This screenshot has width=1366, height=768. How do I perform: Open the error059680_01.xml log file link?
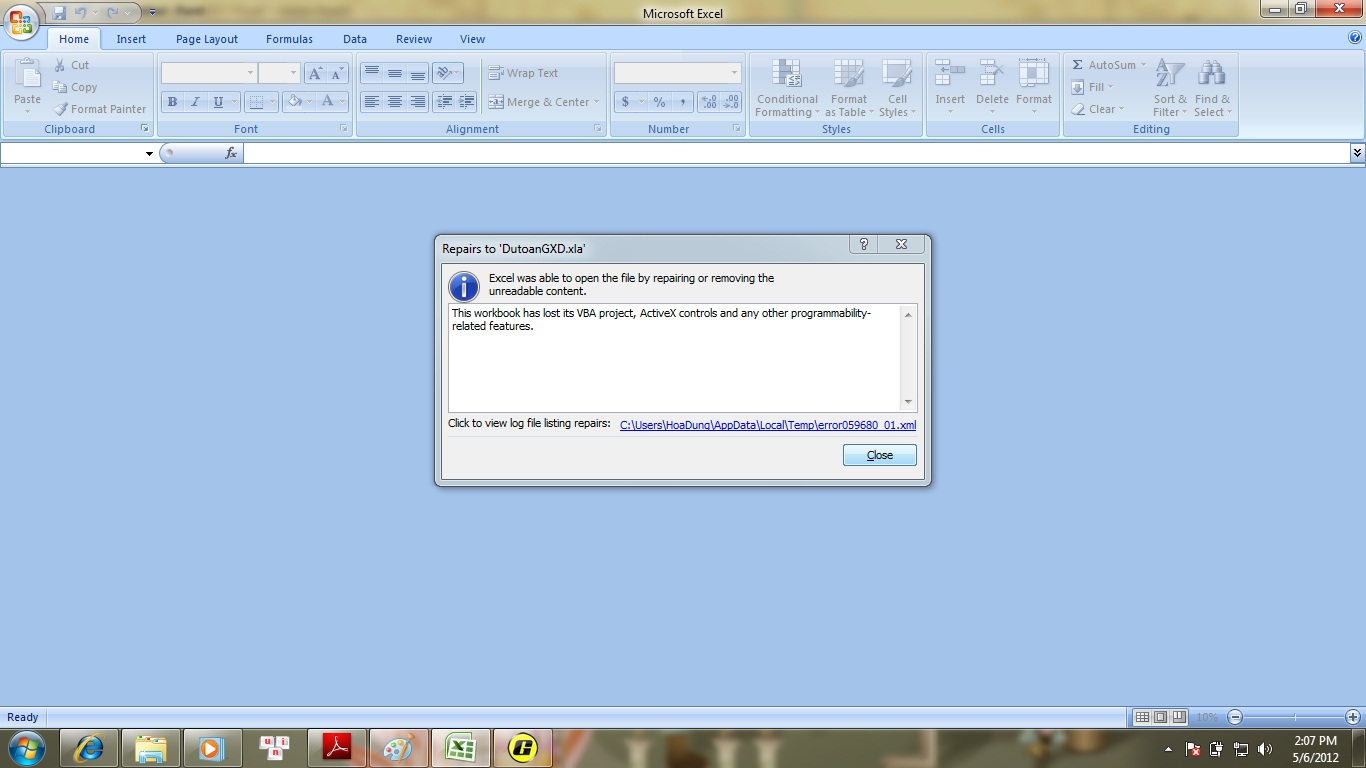point(768,425)
